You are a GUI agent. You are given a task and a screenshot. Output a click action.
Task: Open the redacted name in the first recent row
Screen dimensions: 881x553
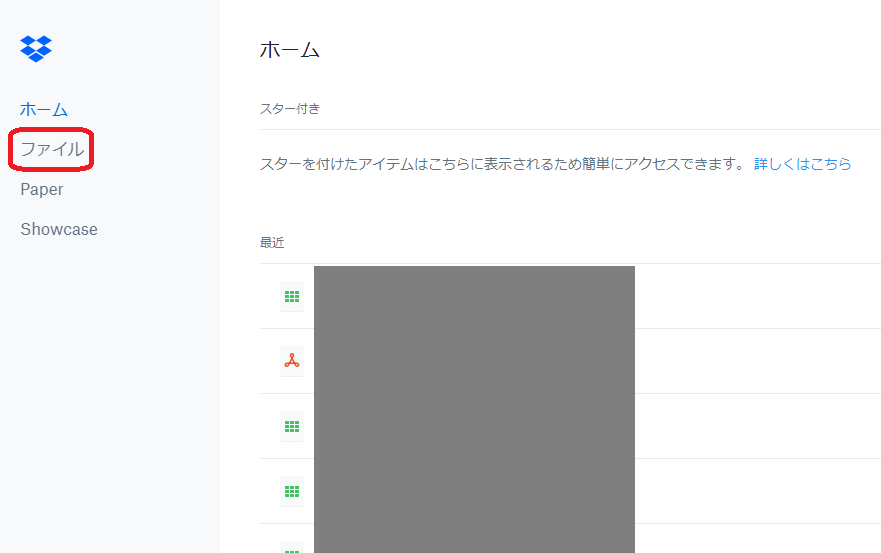coord(474,296)
